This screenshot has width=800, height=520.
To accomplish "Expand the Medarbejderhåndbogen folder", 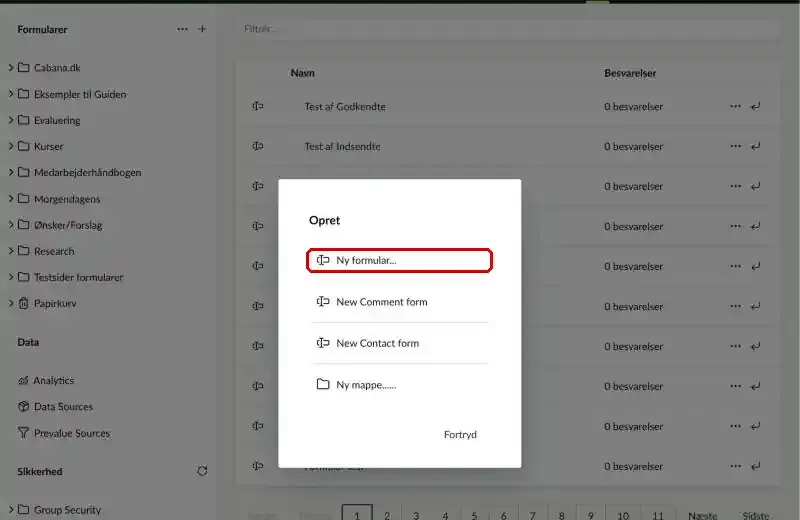I will 11,172.
